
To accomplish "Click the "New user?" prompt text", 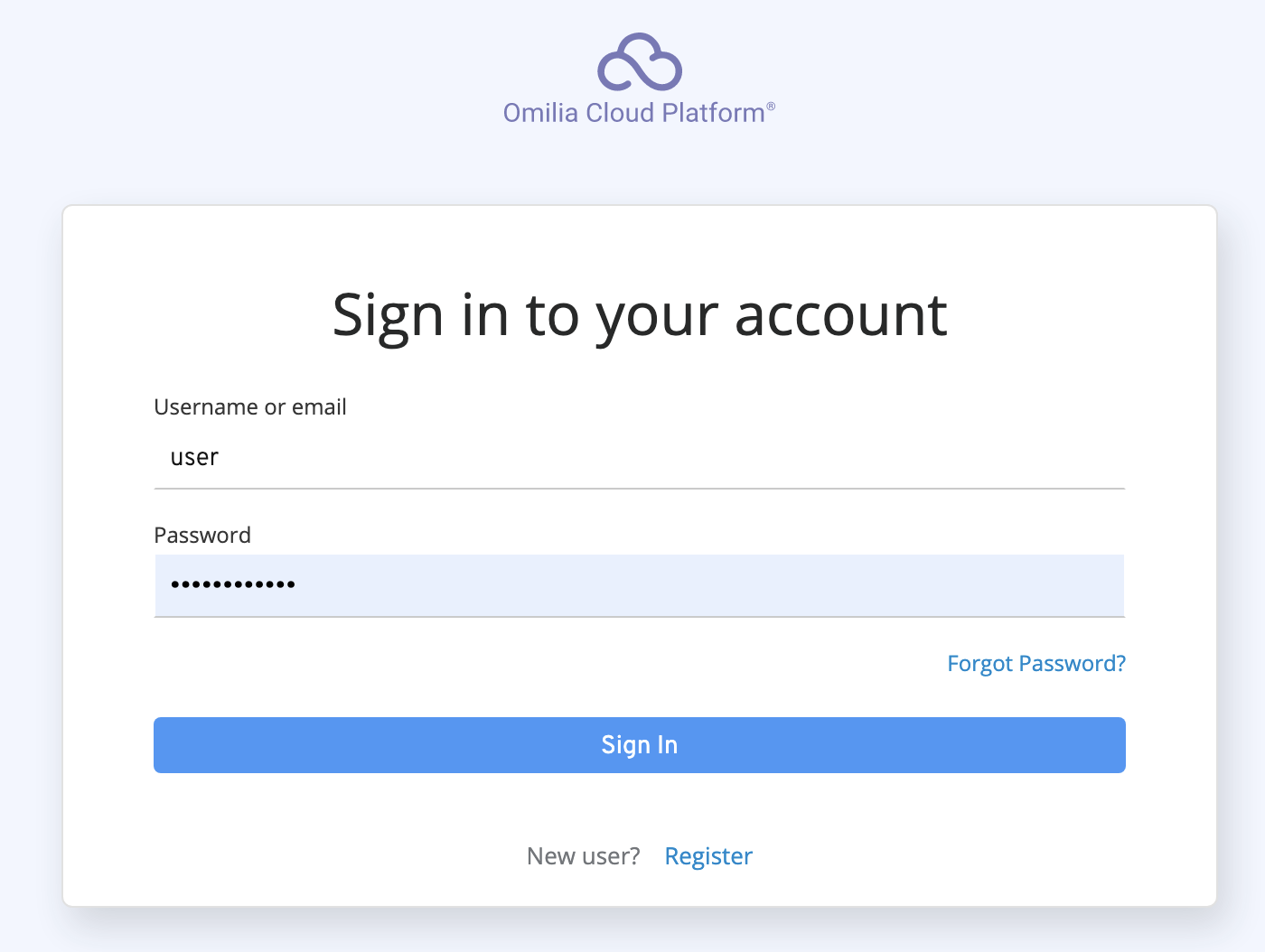I will pos(583,856).
